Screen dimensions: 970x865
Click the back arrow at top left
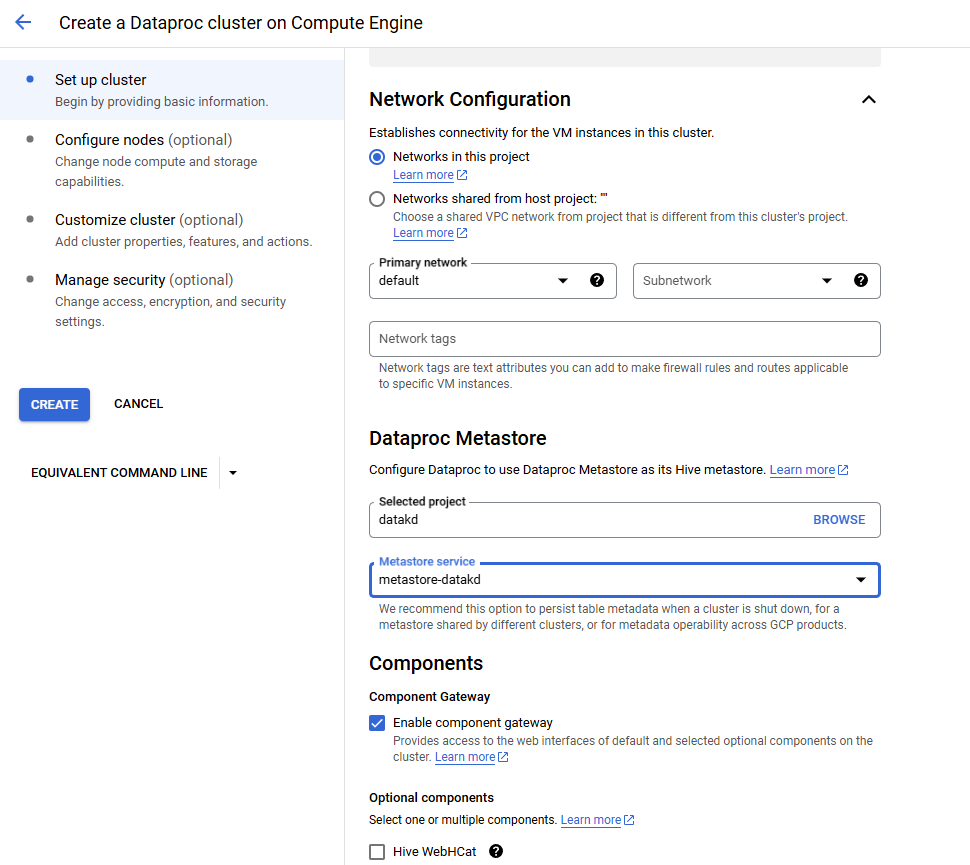22,22
